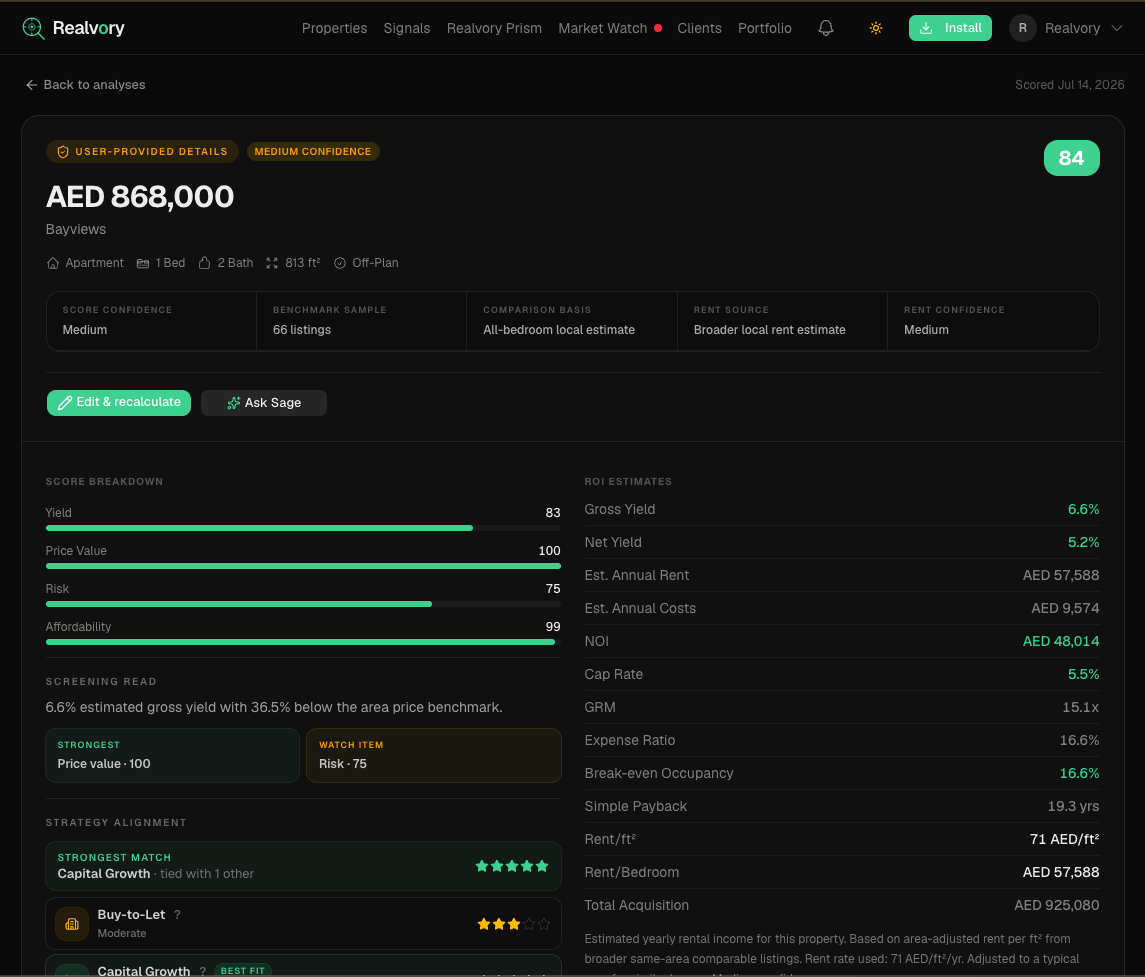Open the notifications bell
The image size is (1145, 977).
pos(826,28)
